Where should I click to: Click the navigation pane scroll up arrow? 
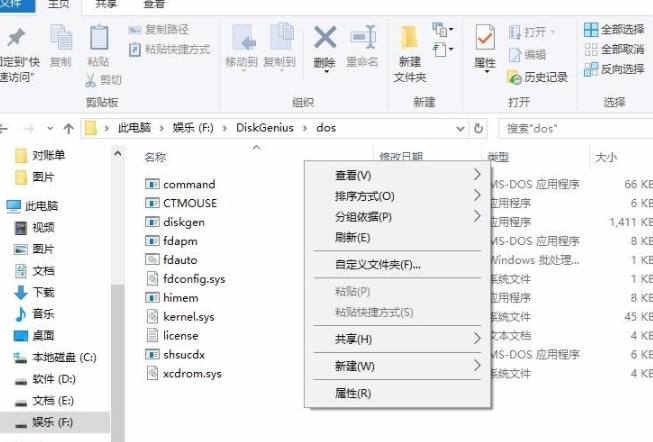coord(118,154)
